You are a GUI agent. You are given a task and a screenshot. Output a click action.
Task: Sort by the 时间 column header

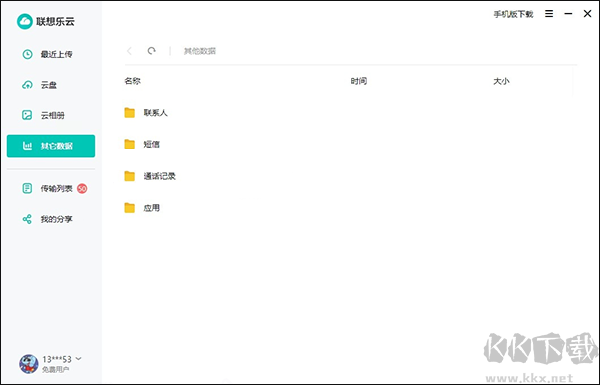359,81
